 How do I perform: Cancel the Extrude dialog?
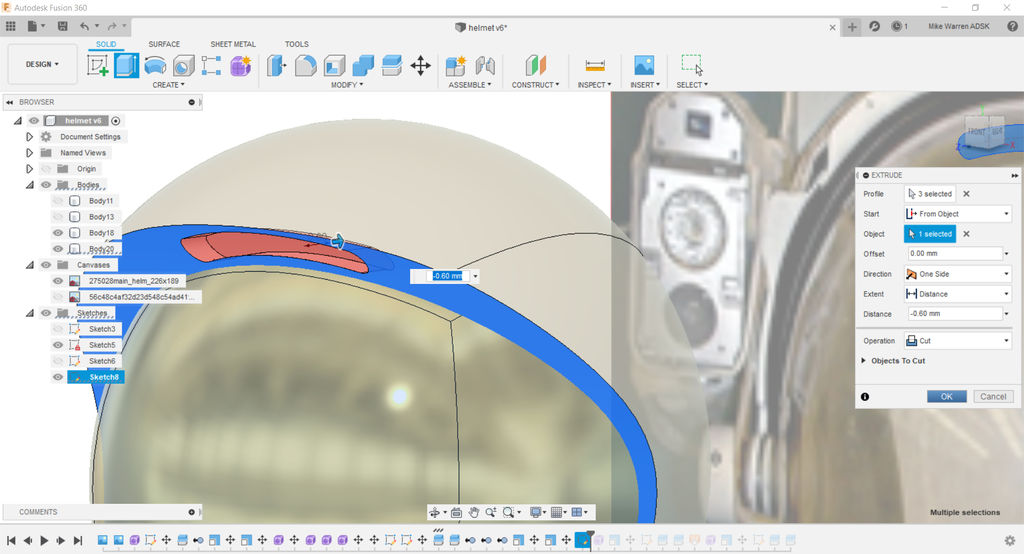pyautogui.click(x=993, y=397)
